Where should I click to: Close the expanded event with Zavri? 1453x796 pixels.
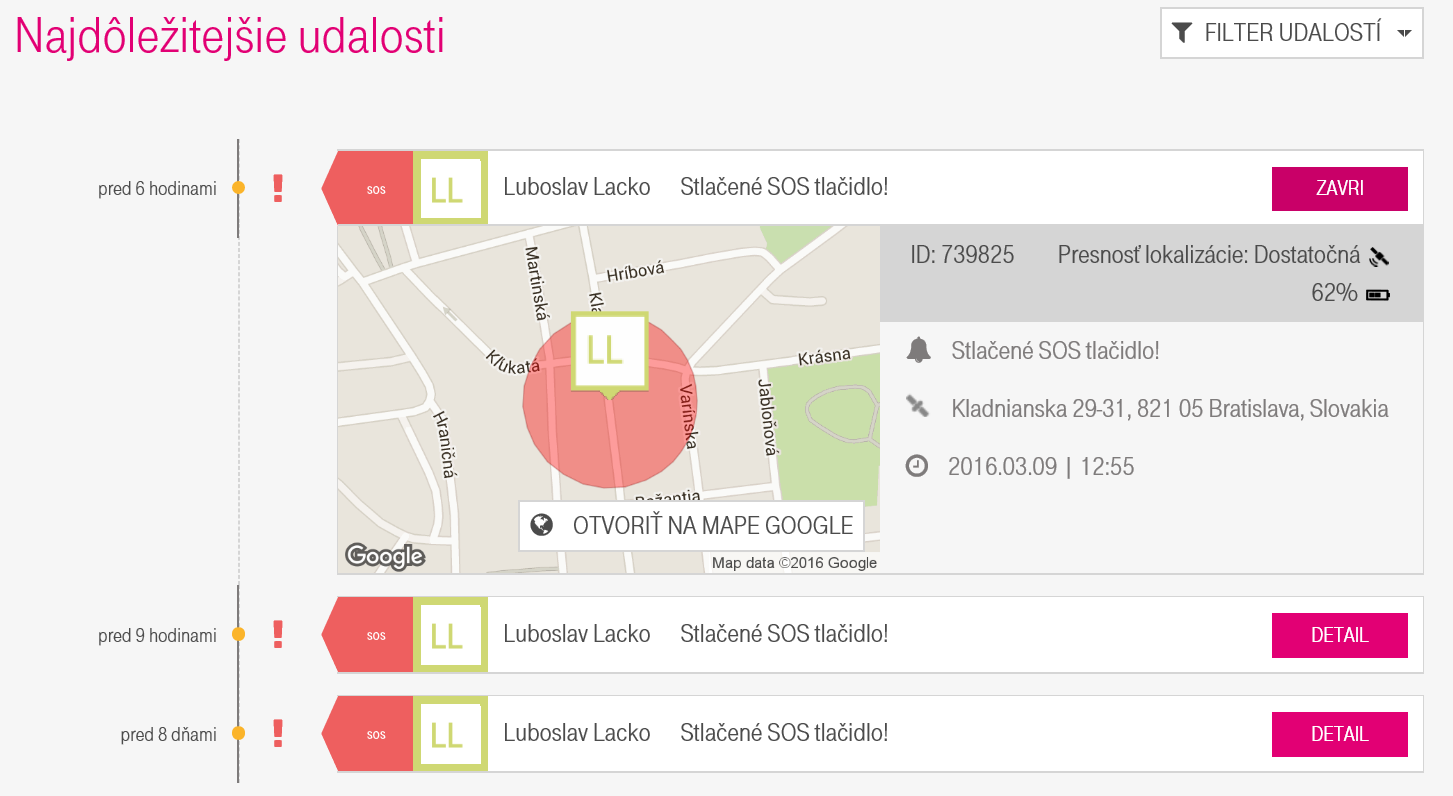[1339, 188]
